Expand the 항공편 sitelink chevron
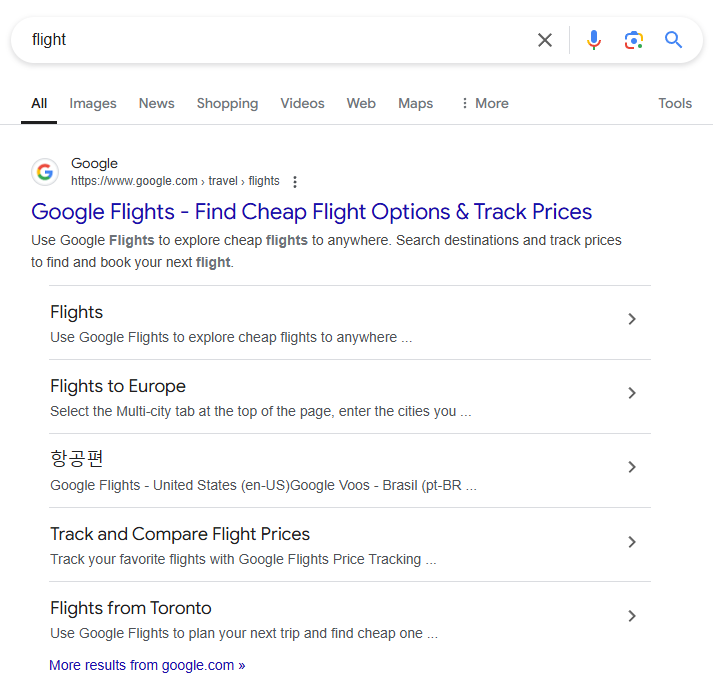This screenshot has width=713, height=691. click(631, 467)
